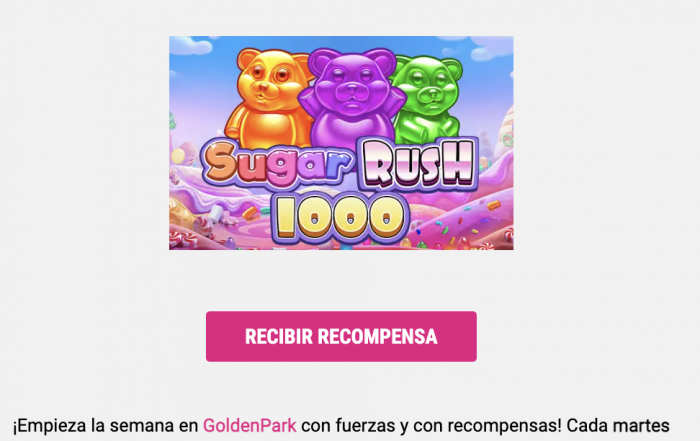Screen dimensions: 700x441
Task: Click the "Sugar" logo word
Action: pyautogui.click(x=279, y=162)
